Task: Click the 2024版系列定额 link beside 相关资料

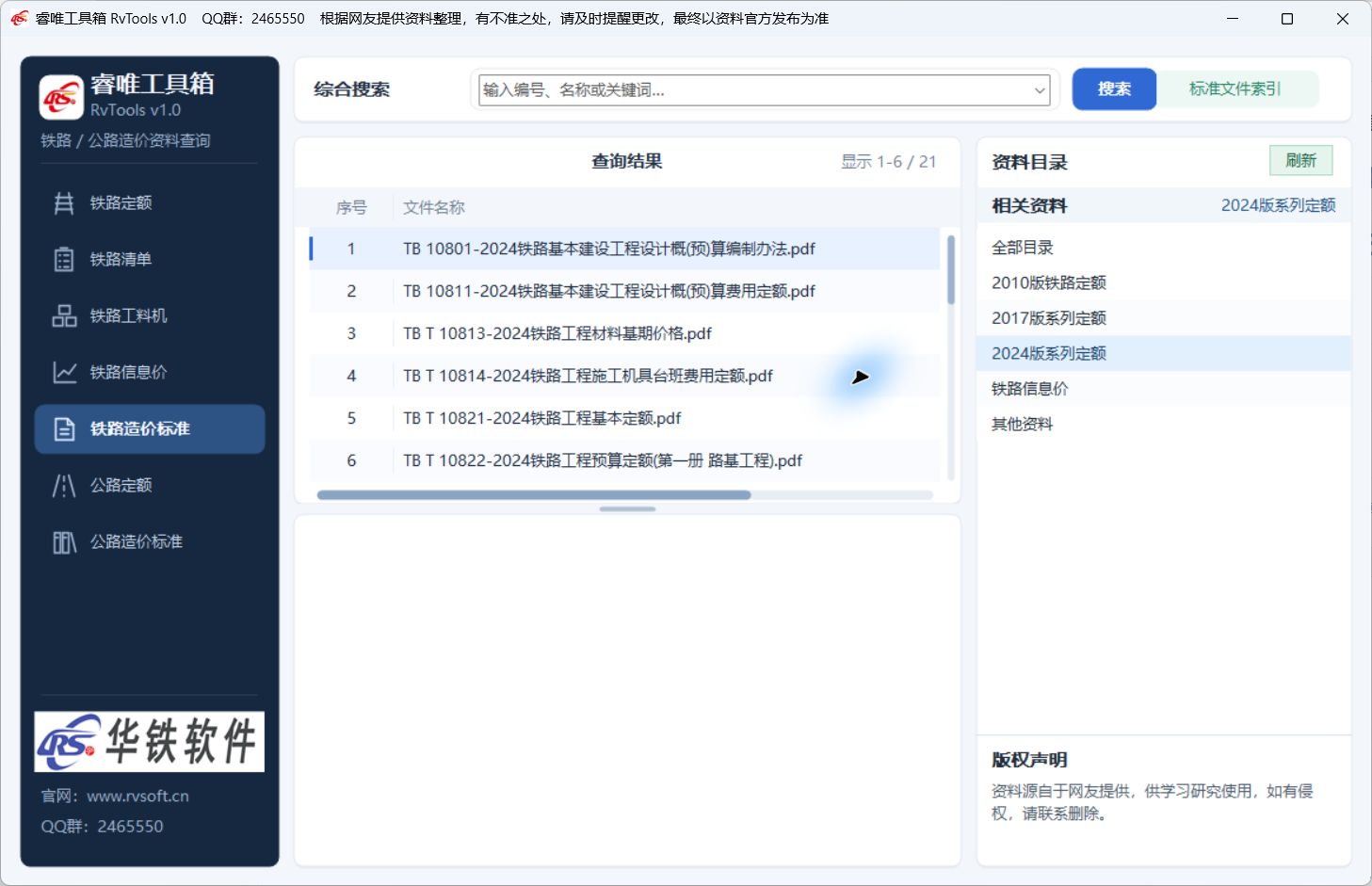Action: point(1278,205)
